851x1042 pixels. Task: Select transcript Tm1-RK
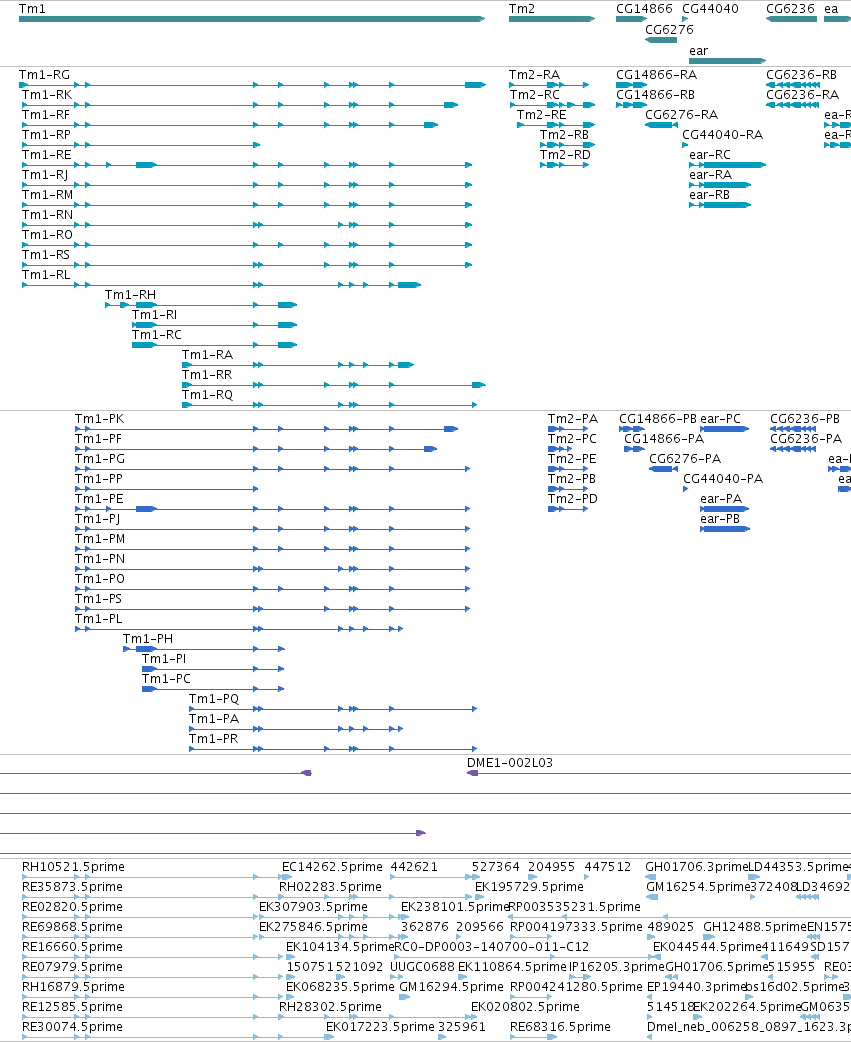point(240,105)
